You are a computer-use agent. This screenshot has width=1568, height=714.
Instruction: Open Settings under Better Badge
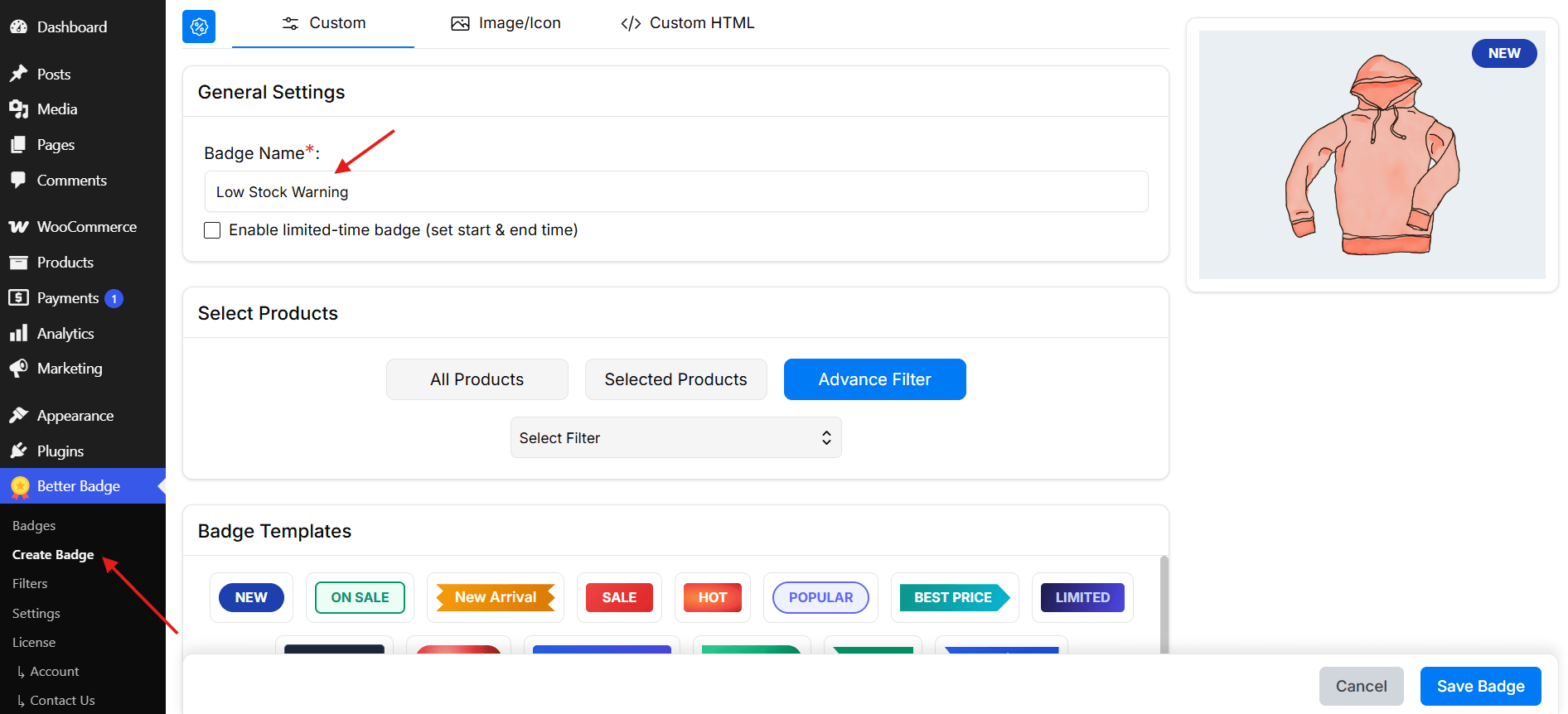(x=36, y=613)
